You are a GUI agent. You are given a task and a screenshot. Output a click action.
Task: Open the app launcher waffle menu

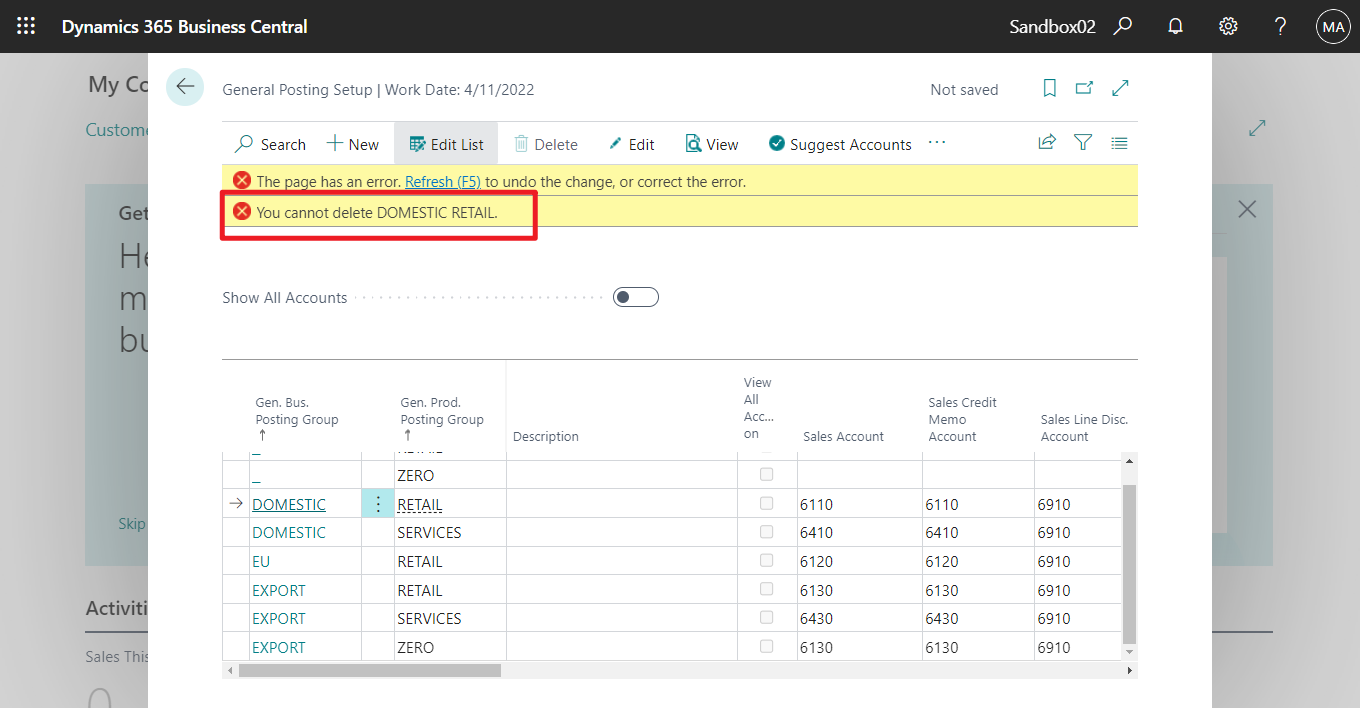(27, 27)
